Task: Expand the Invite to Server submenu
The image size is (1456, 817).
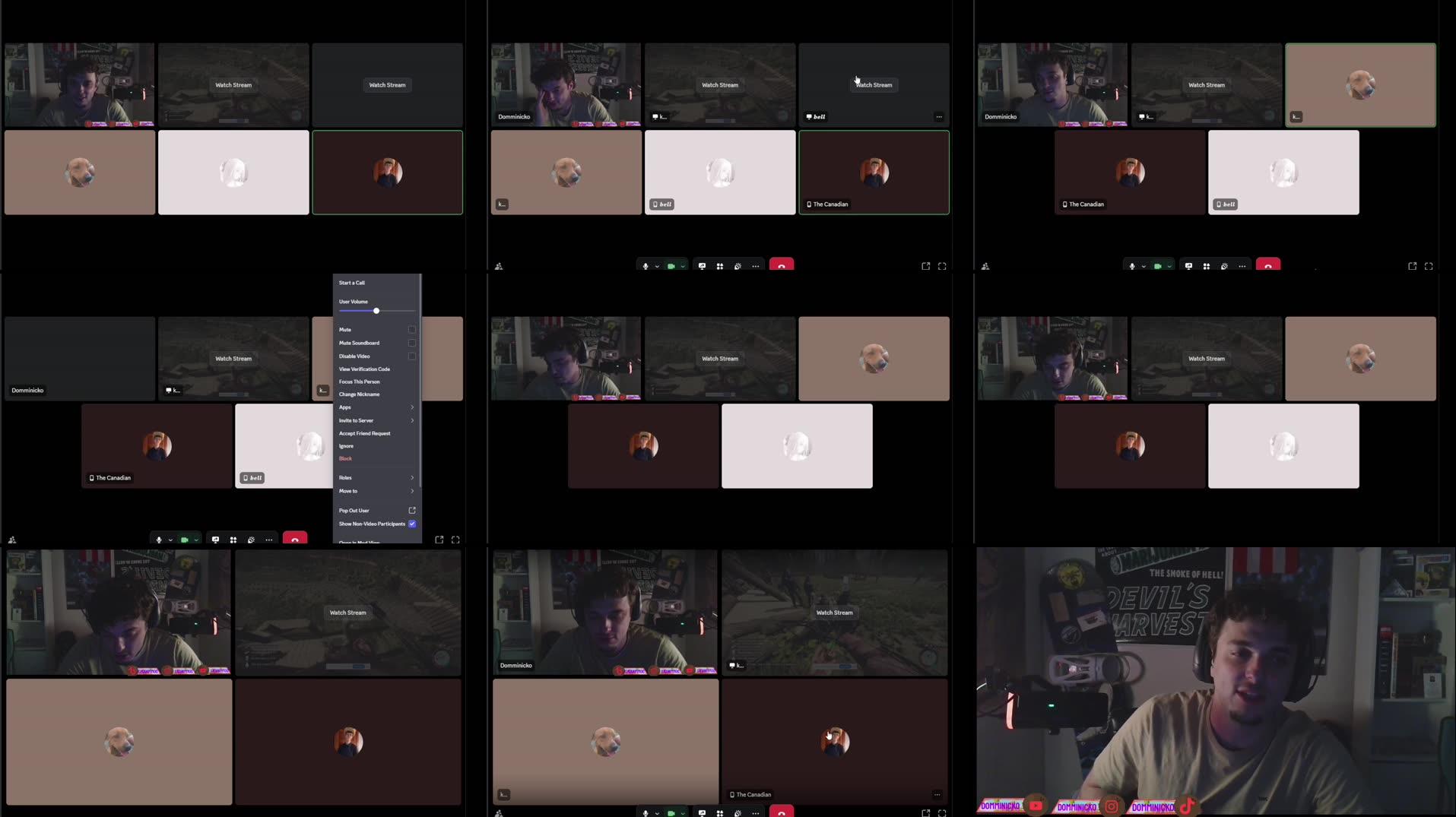Action: click(412, 420)
